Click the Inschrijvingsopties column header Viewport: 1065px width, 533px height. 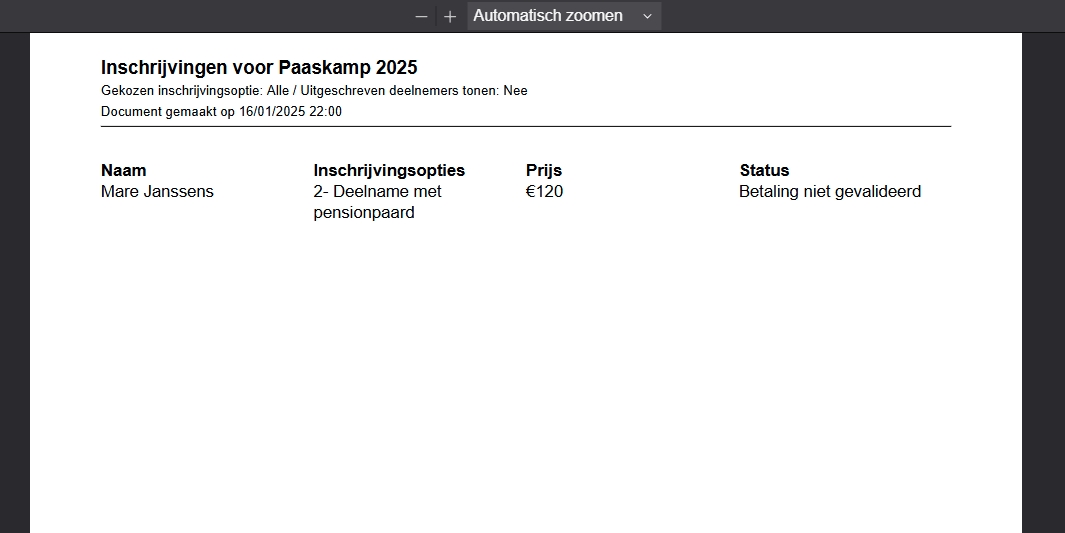pos(389,170)
